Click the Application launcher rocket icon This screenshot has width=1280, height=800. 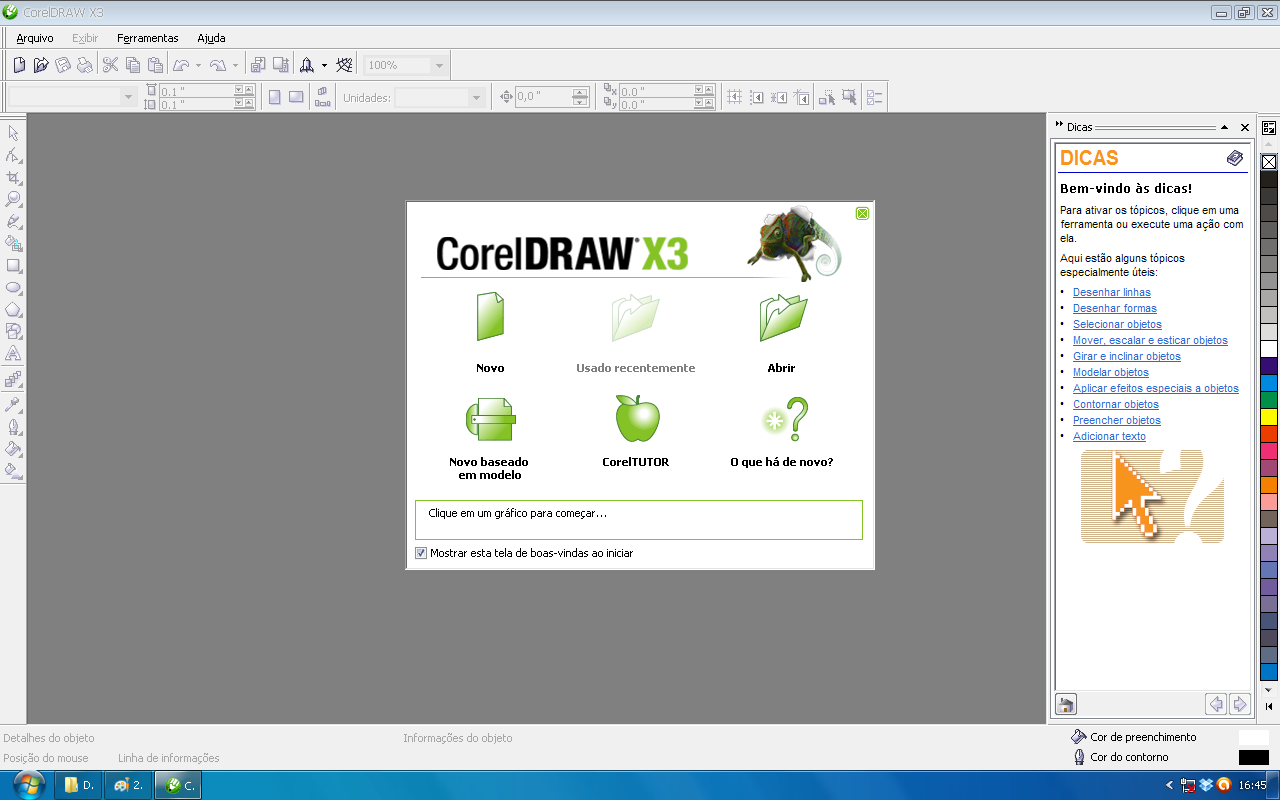click(307, 65)
